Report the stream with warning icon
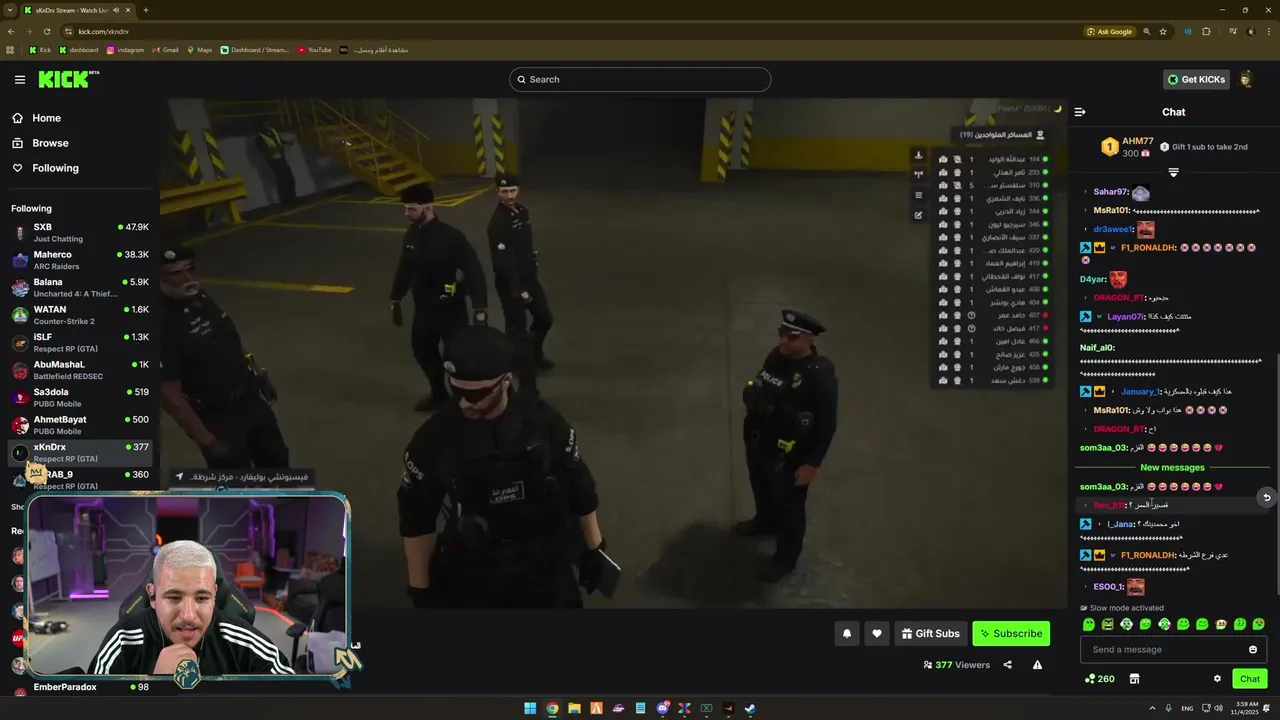The width and height of the screenshot is (1280, 720). tap(1037, 665)
